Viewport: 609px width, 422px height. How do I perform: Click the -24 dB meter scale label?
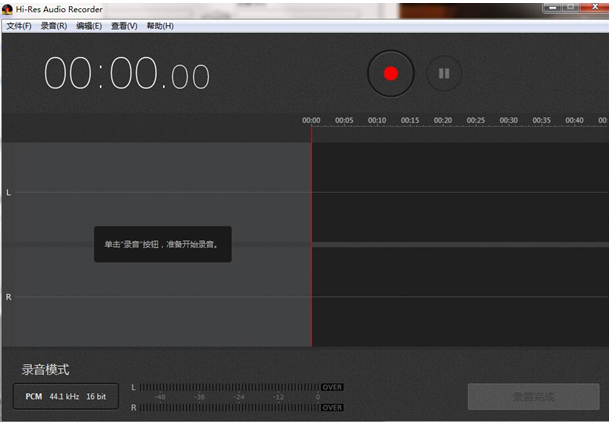pos(238,397)
